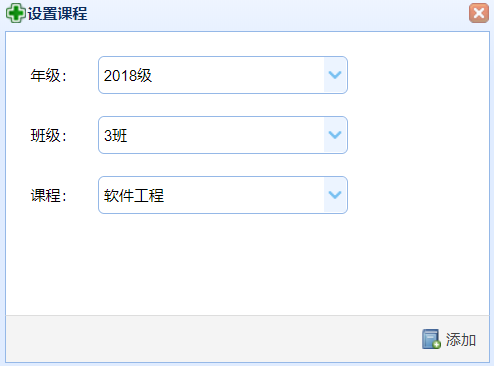
Task: Click the empty gray footer bar area
Action: pos(213,339)
